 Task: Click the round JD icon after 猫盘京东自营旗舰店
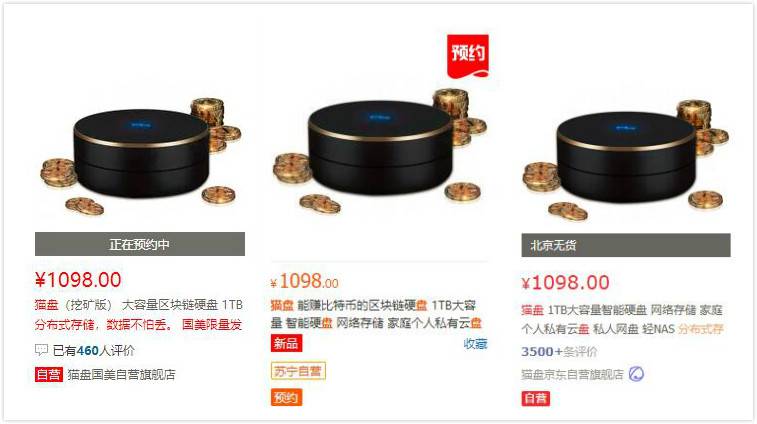click(636, 374)
